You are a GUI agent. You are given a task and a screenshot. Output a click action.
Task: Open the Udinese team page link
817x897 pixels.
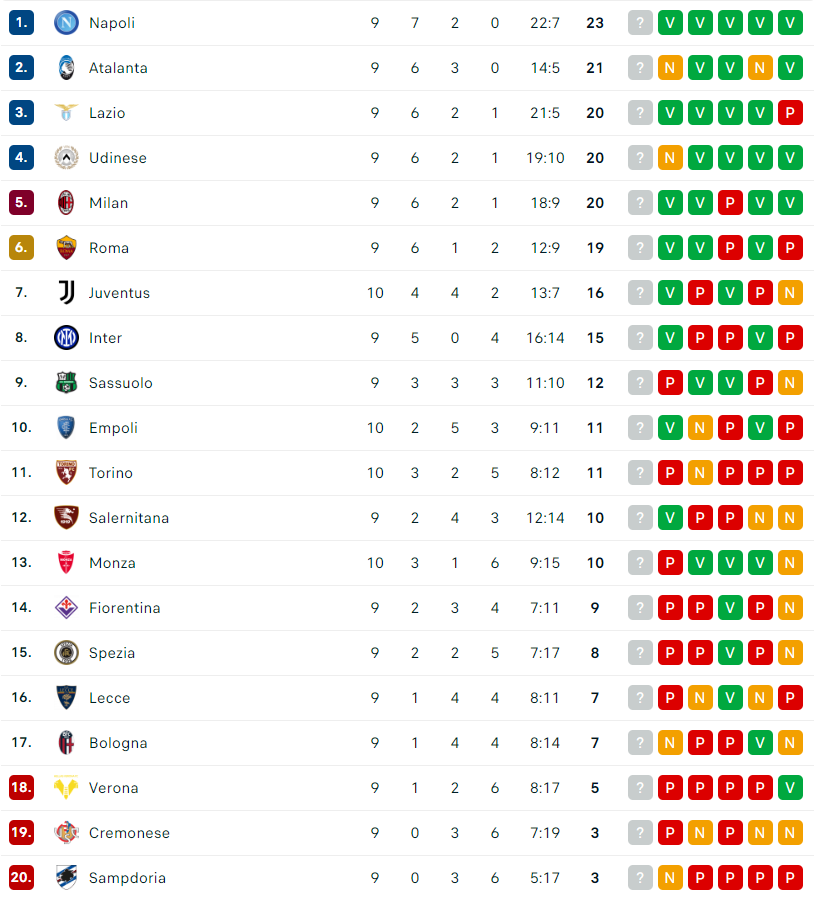pos(118,158)
